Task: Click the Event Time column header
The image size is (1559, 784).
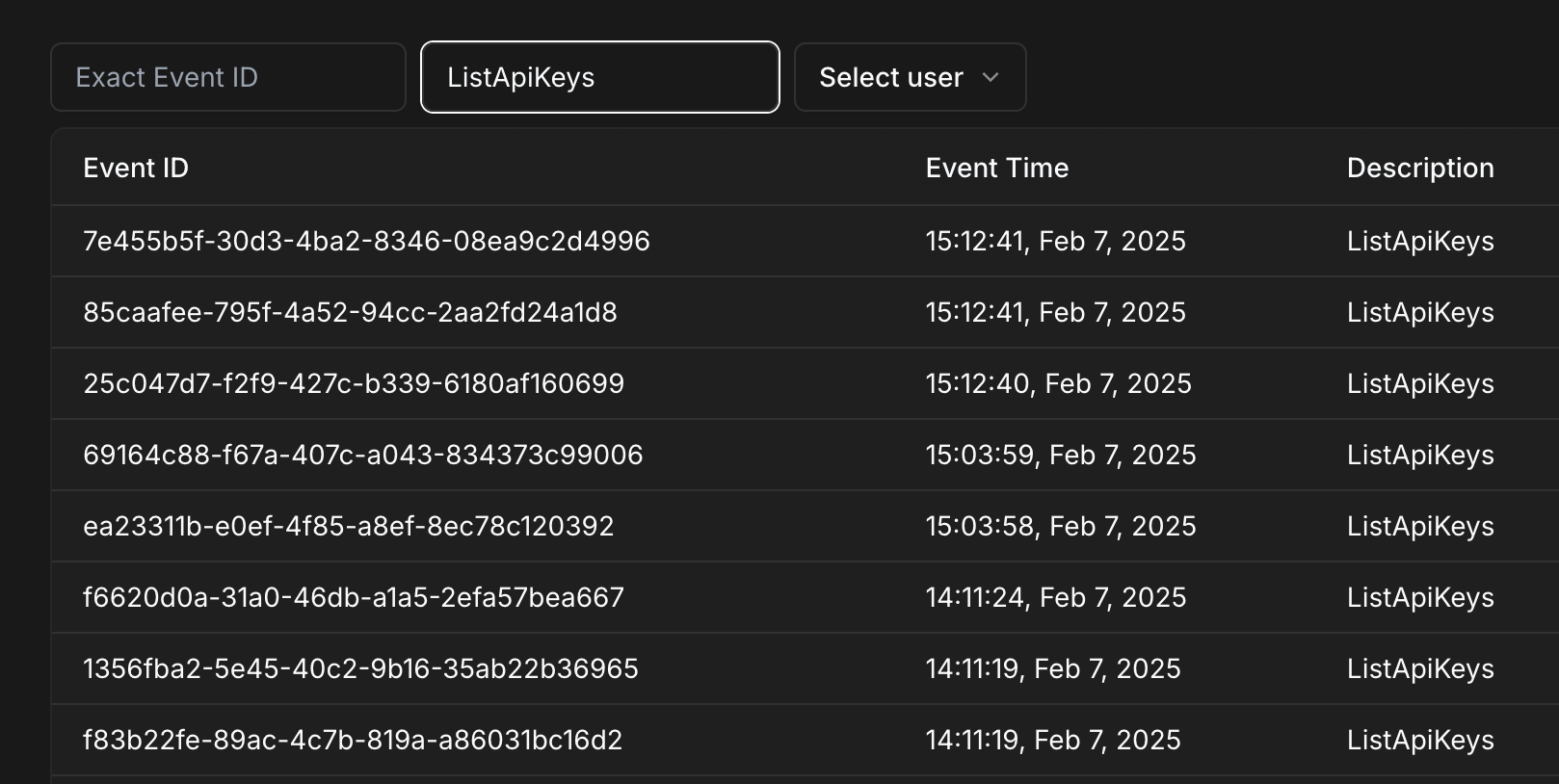Action: [x=996, y=168]
